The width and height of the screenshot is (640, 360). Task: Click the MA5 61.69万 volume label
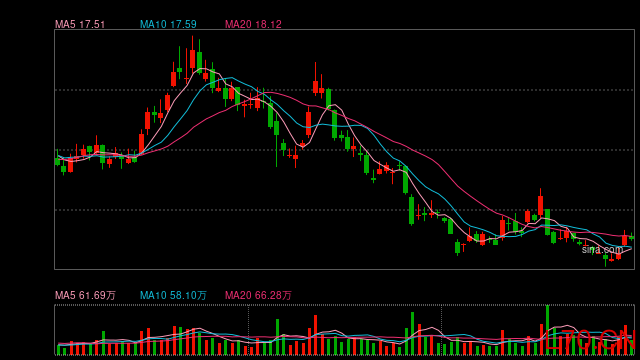[85, 295]
